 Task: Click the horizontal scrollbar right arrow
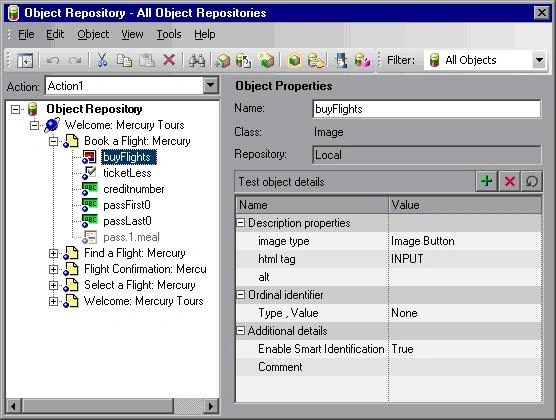(211, 406)
